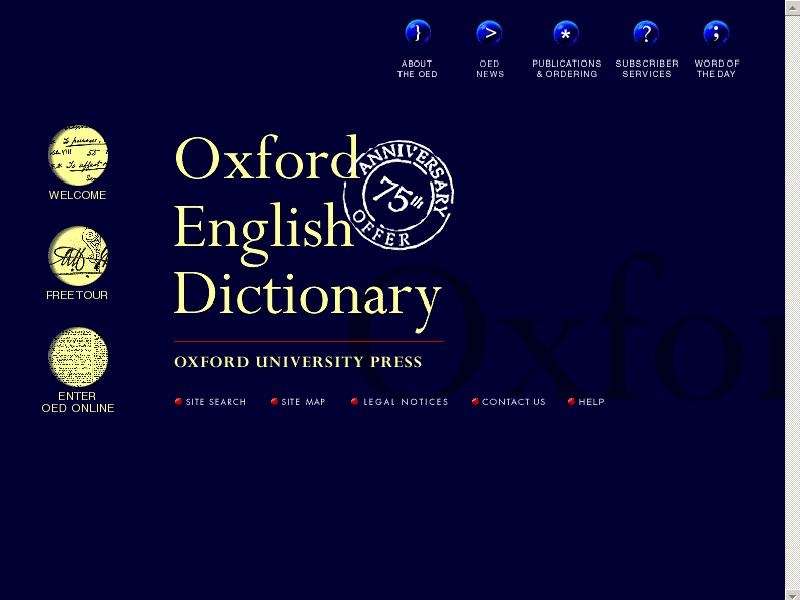Open the blue semicolon Word of the Day icon

point(716,33)
